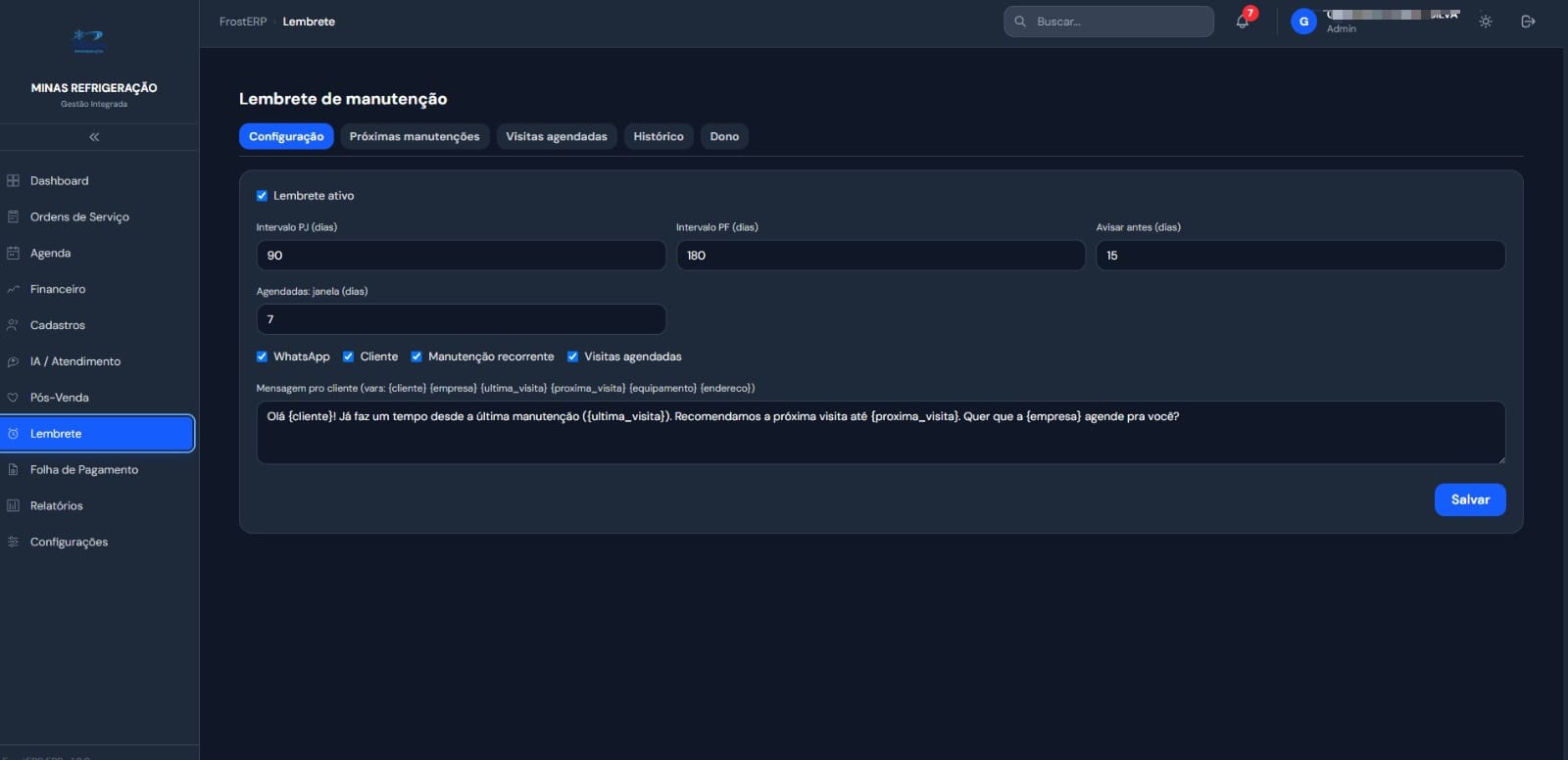Click the user avatar G icon
The width and height of the screenshot is (1568, 760).
pos(1303,22)
